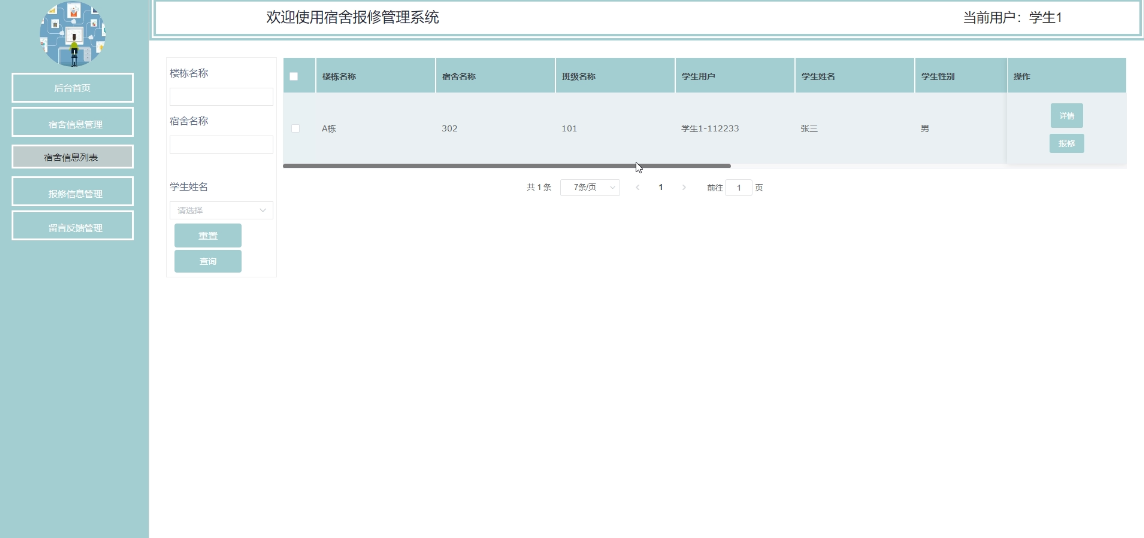Tick the select-all checkbox in table header
Screen dimensions: 1144x538
coord(294,76)
